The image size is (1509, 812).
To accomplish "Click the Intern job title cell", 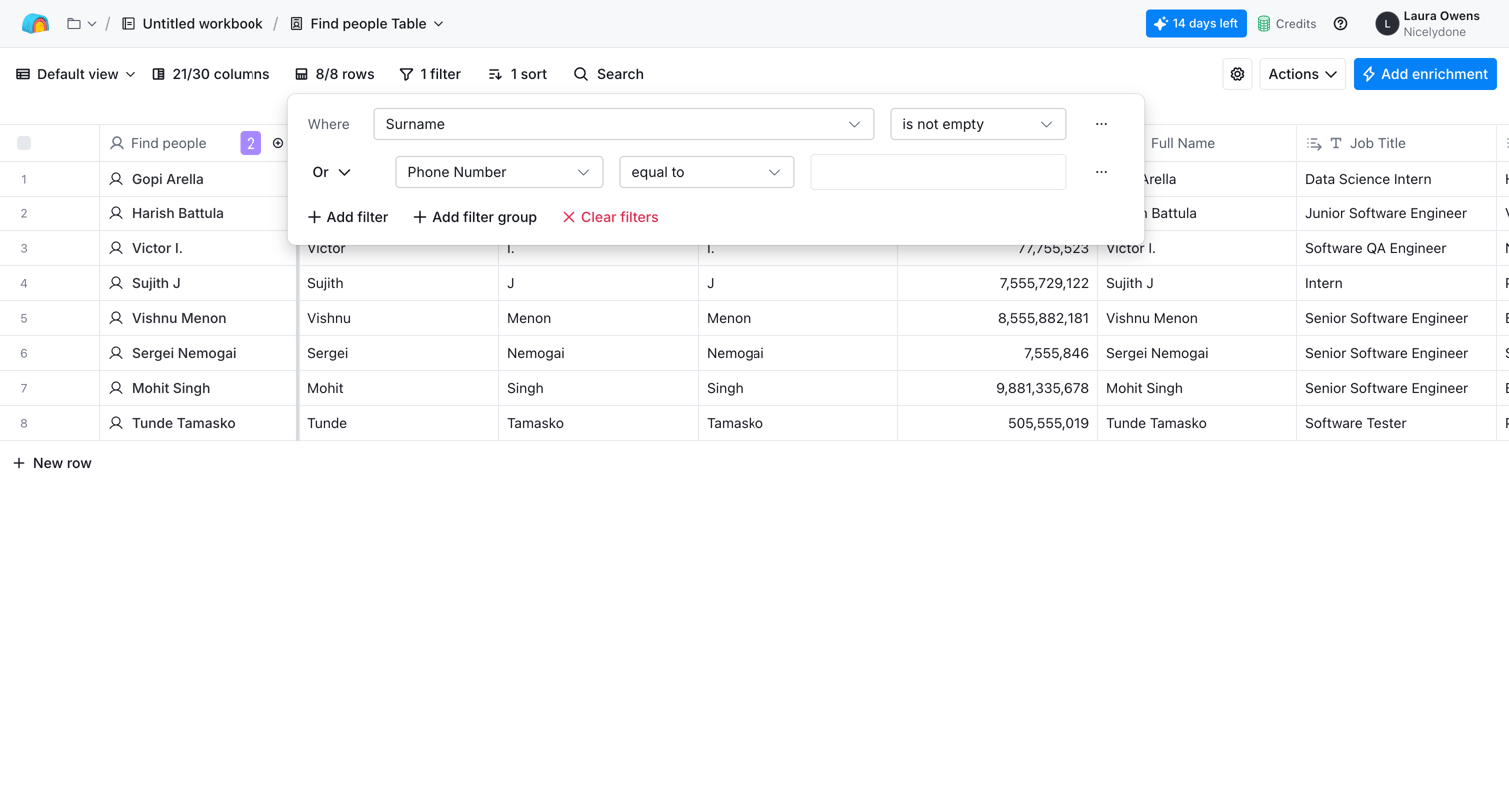I will (1397, 283).
